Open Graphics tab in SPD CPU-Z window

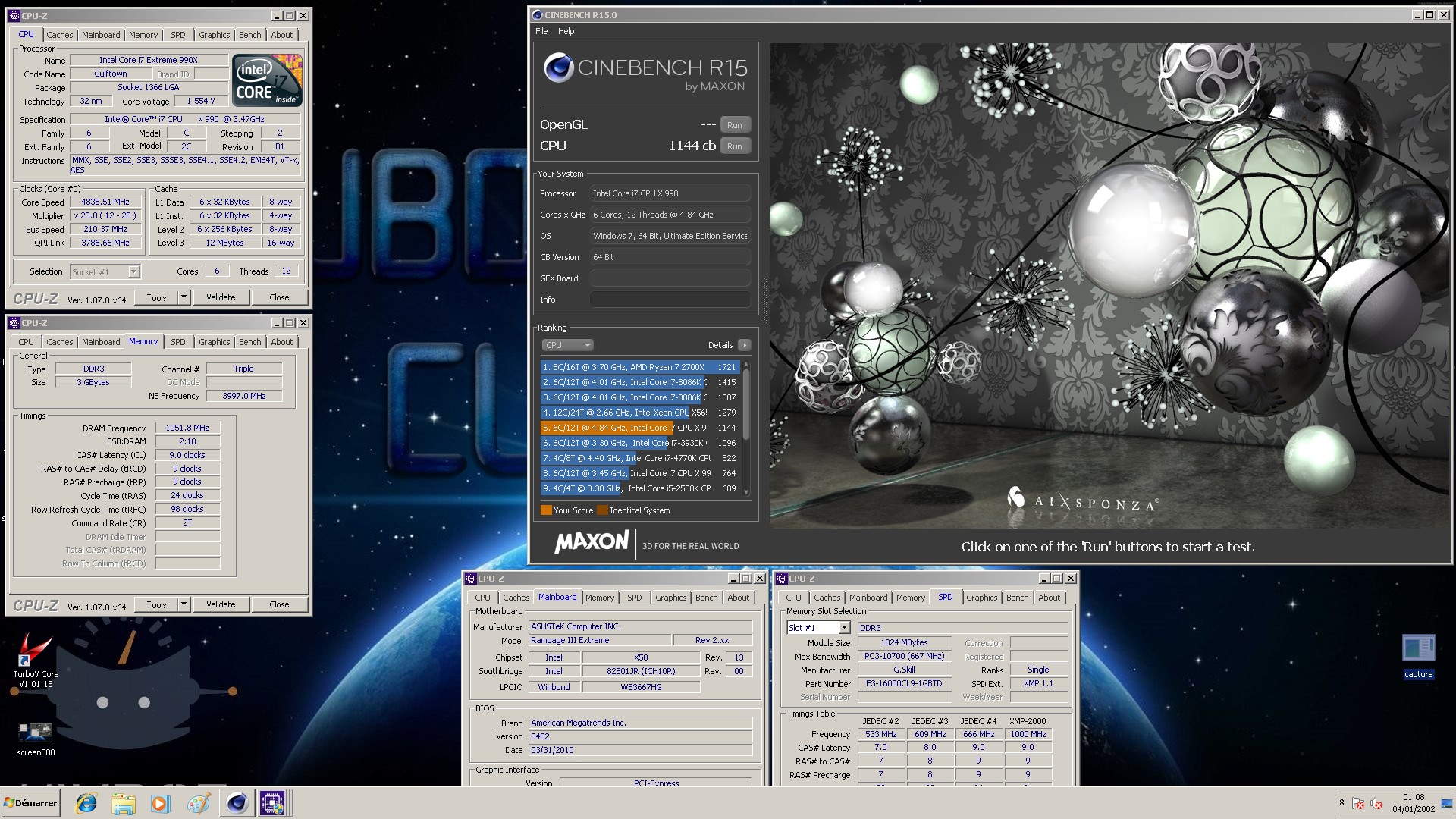982,598
